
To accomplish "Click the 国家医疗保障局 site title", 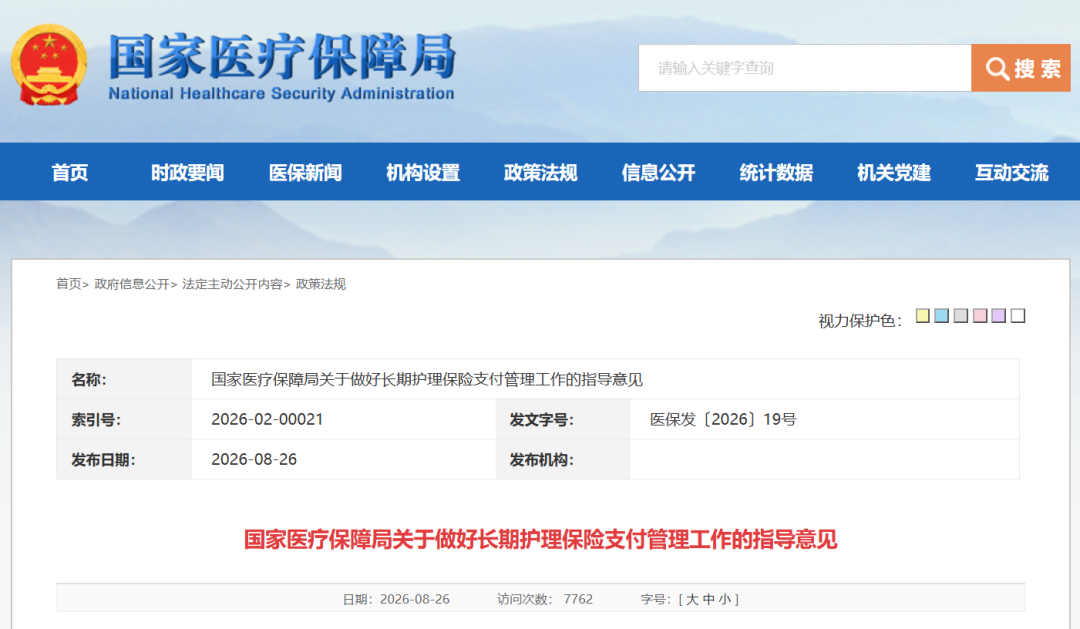I will (x=282, y=56).
